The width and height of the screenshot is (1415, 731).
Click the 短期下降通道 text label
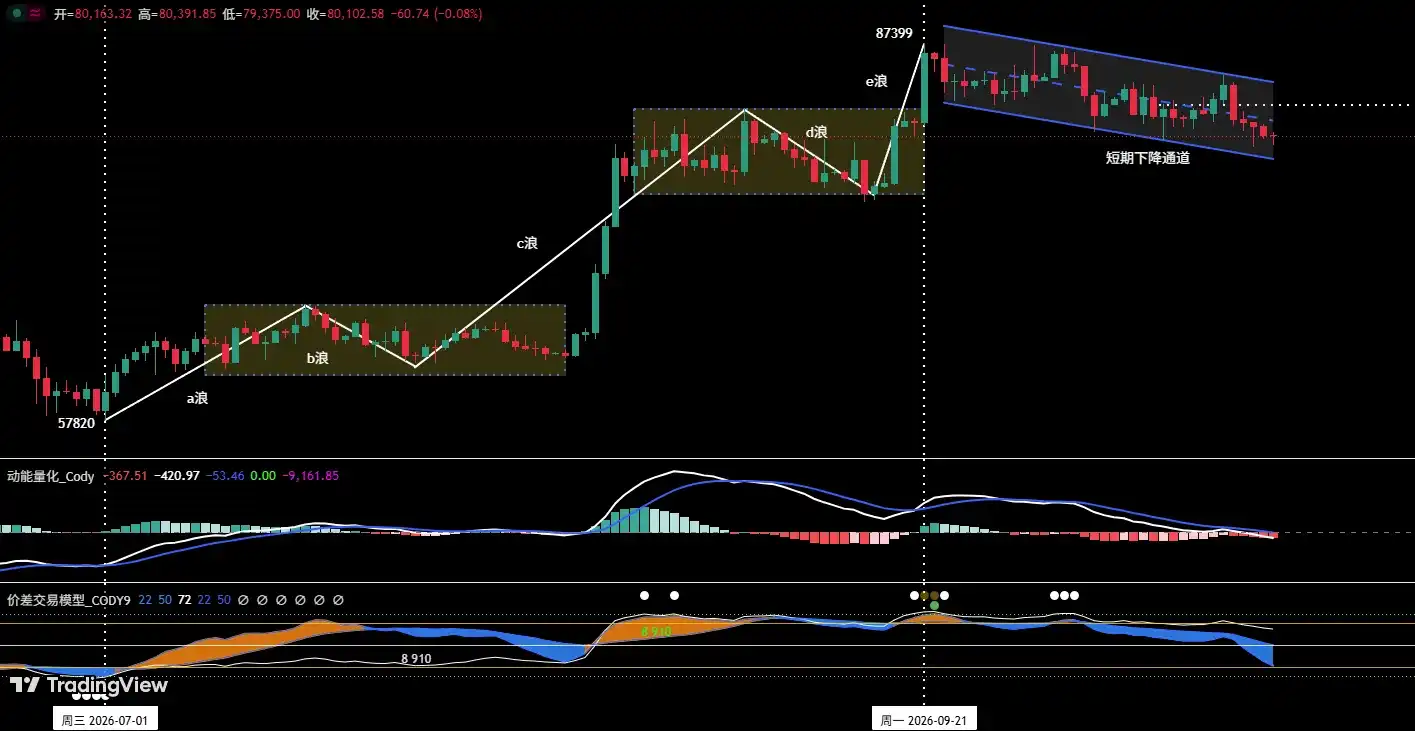[1147, 157]
